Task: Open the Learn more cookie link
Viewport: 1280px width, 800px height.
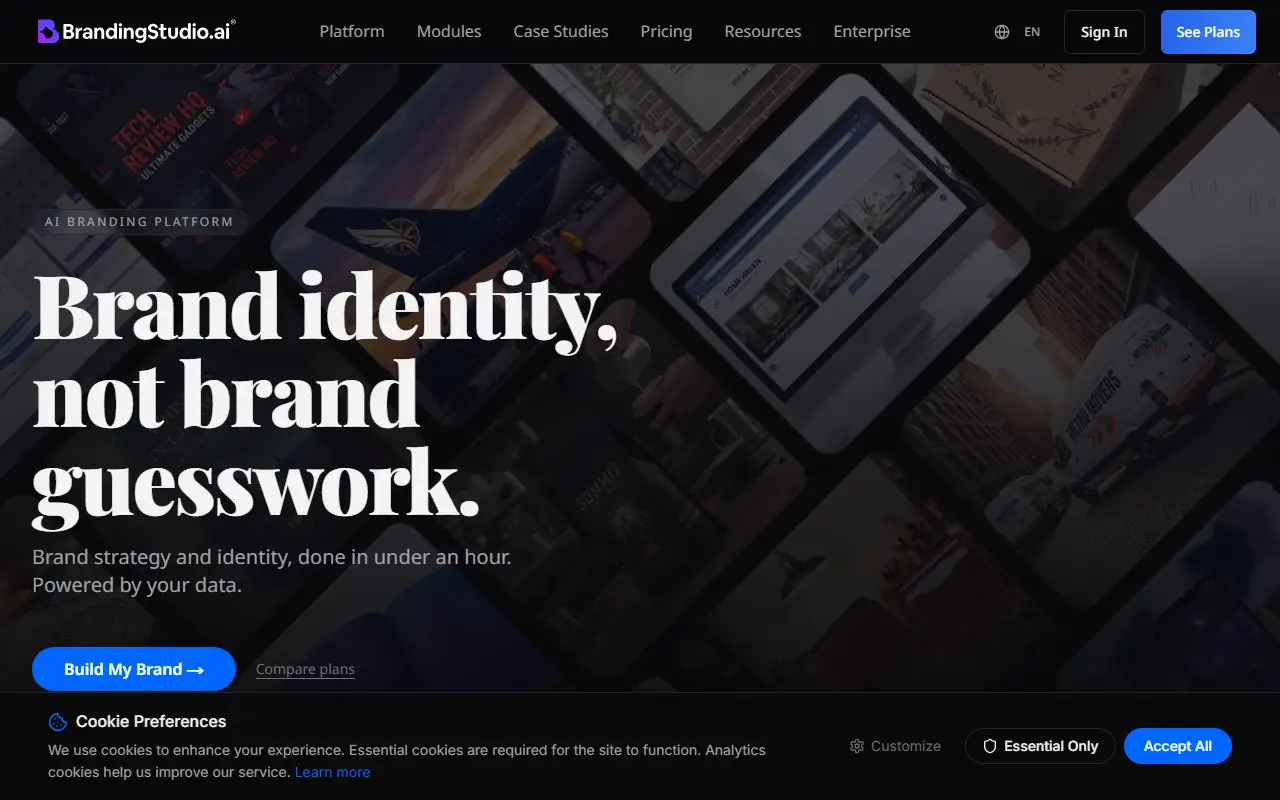Action: [x=333, y=772]
